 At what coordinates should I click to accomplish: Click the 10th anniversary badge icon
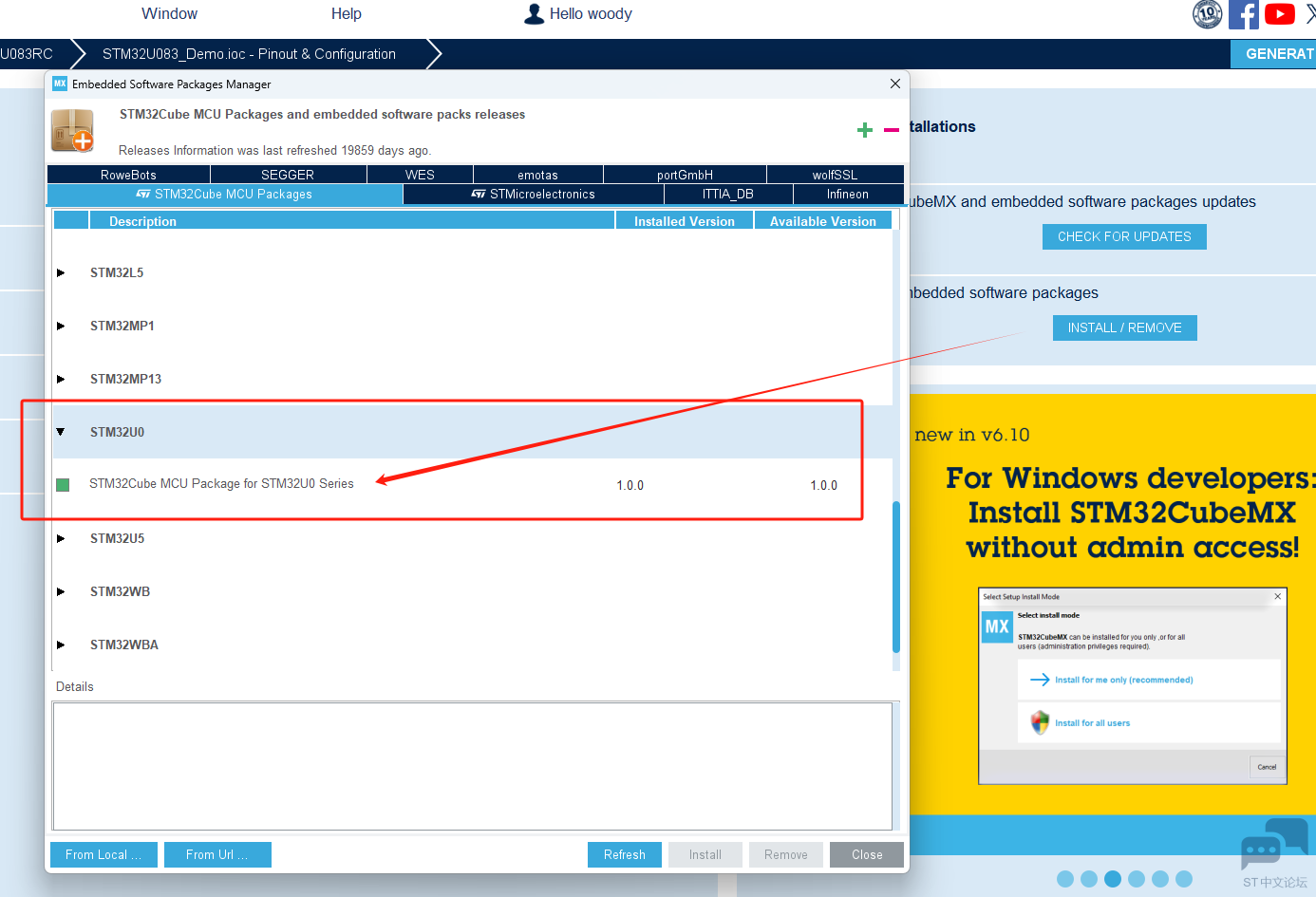click(x=1208, y=14)
